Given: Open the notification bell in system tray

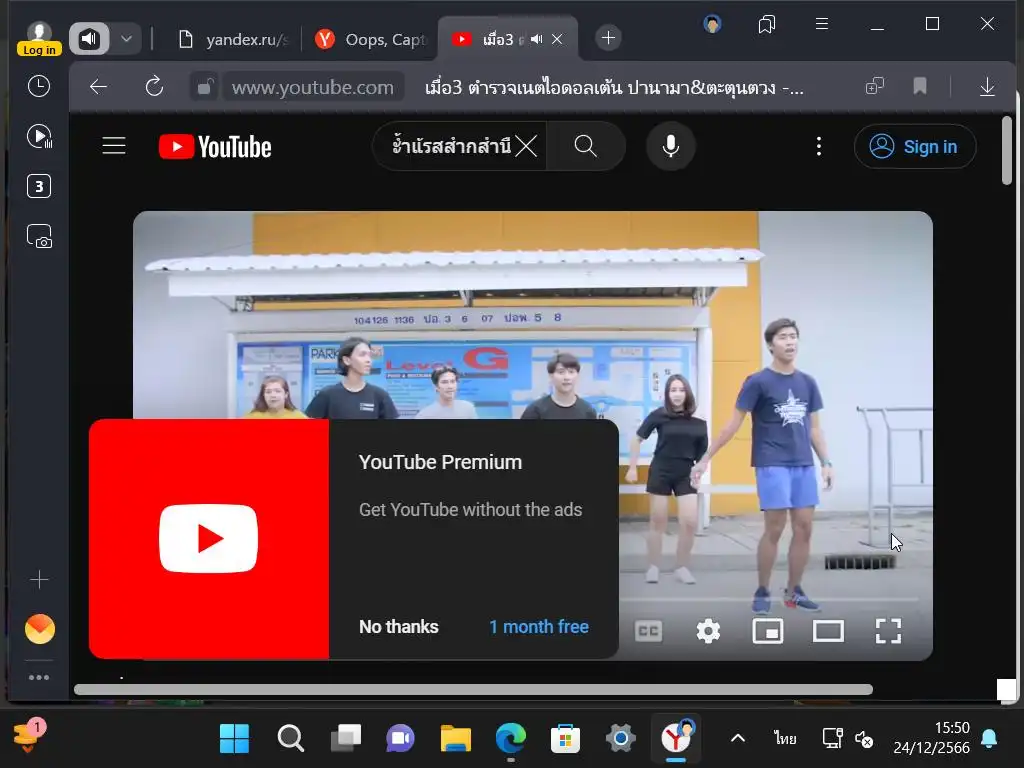Looking at the screenshot, I should tap(989, 739).
